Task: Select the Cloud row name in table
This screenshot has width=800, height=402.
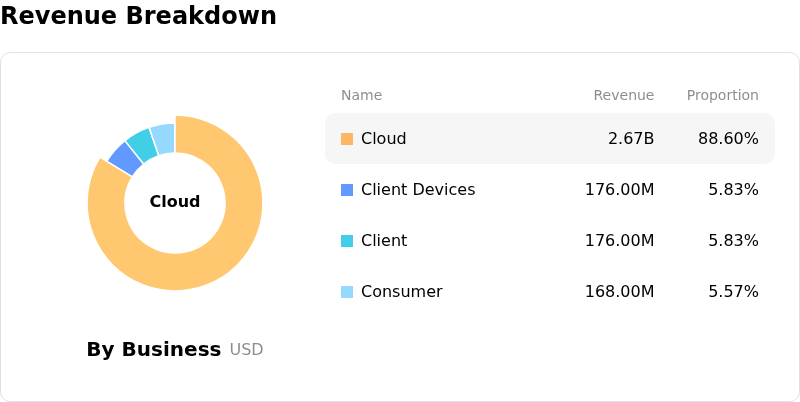Action: tap(383, 139)
